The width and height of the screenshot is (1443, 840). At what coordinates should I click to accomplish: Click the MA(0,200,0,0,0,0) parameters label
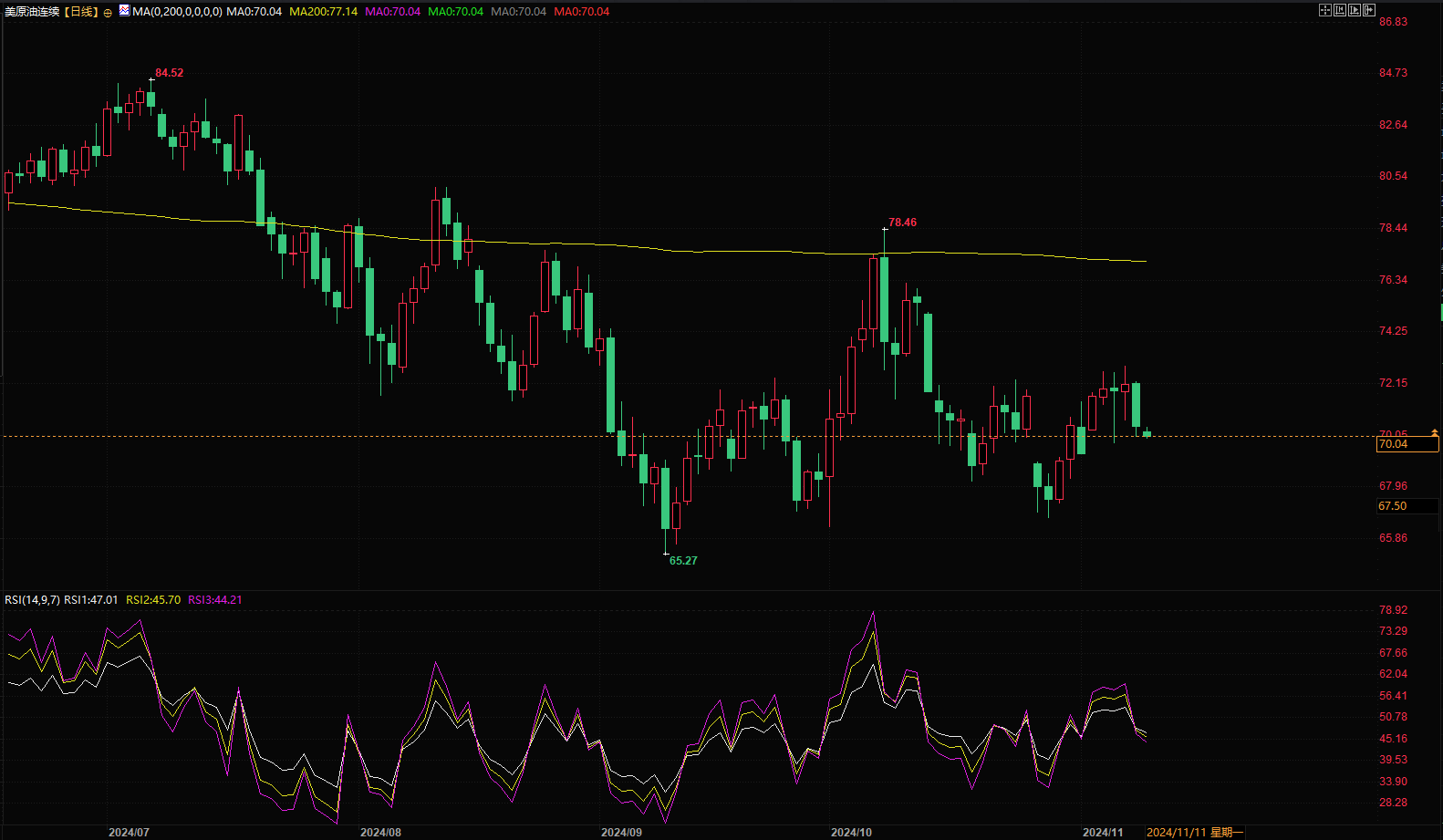pyautogui.click(x=177, y=12)
